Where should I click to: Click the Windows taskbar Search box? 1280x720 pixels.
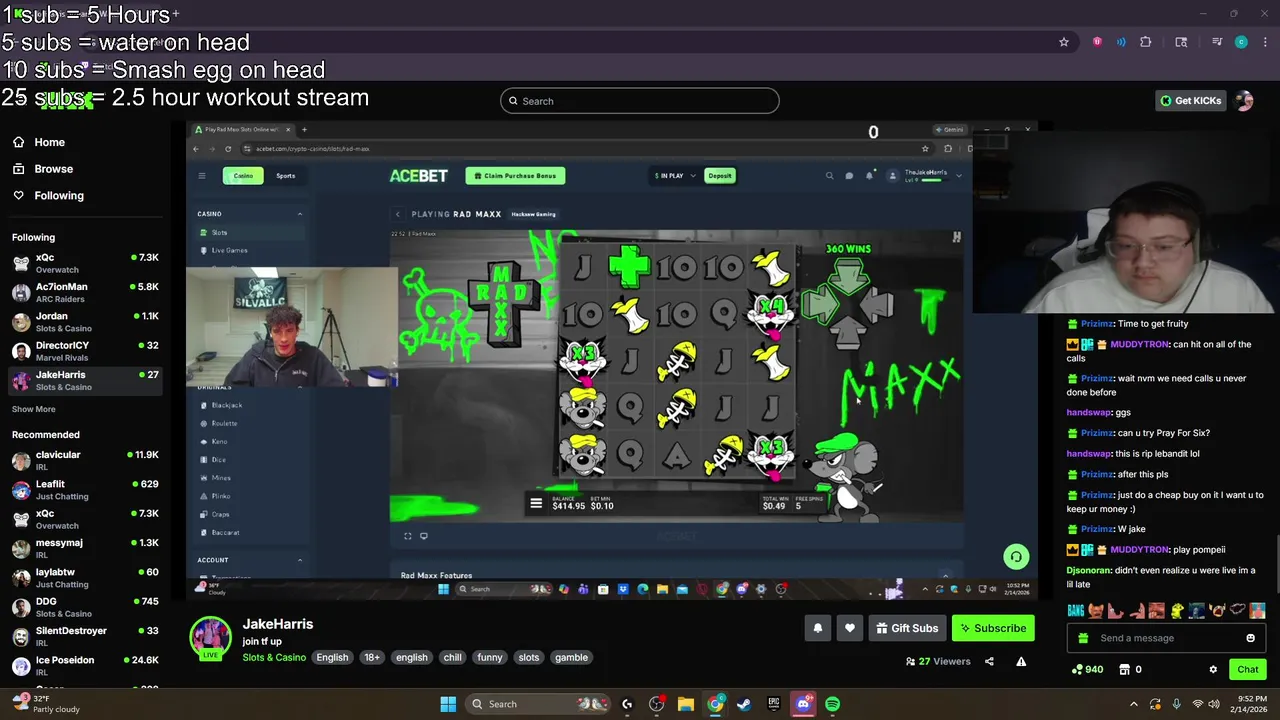pos(537,704)
